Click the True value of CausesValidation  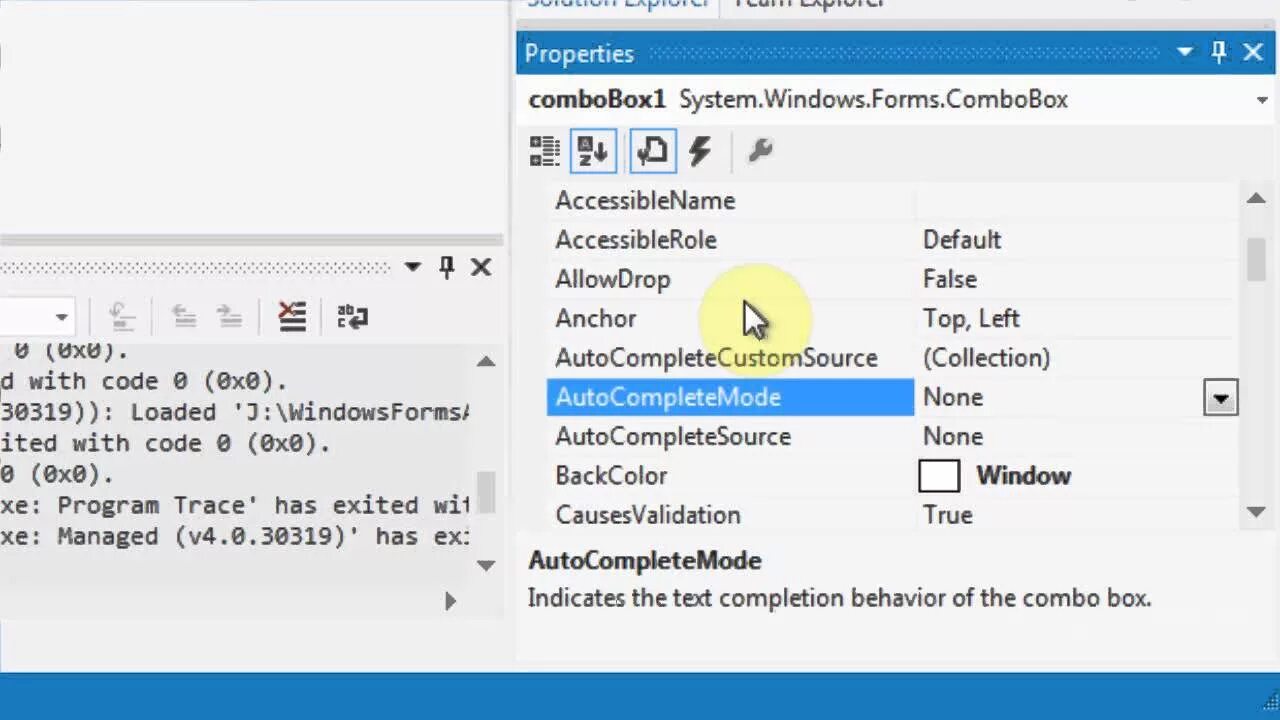point(948,515)
